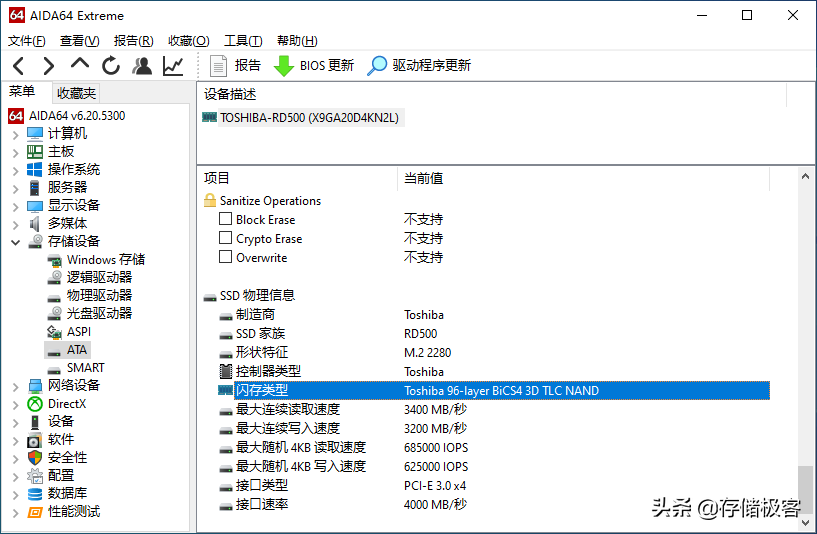Expand the 显示设备 tree node
The width and height of the screenshot is (817, 534).
click(x=15, y=207)
